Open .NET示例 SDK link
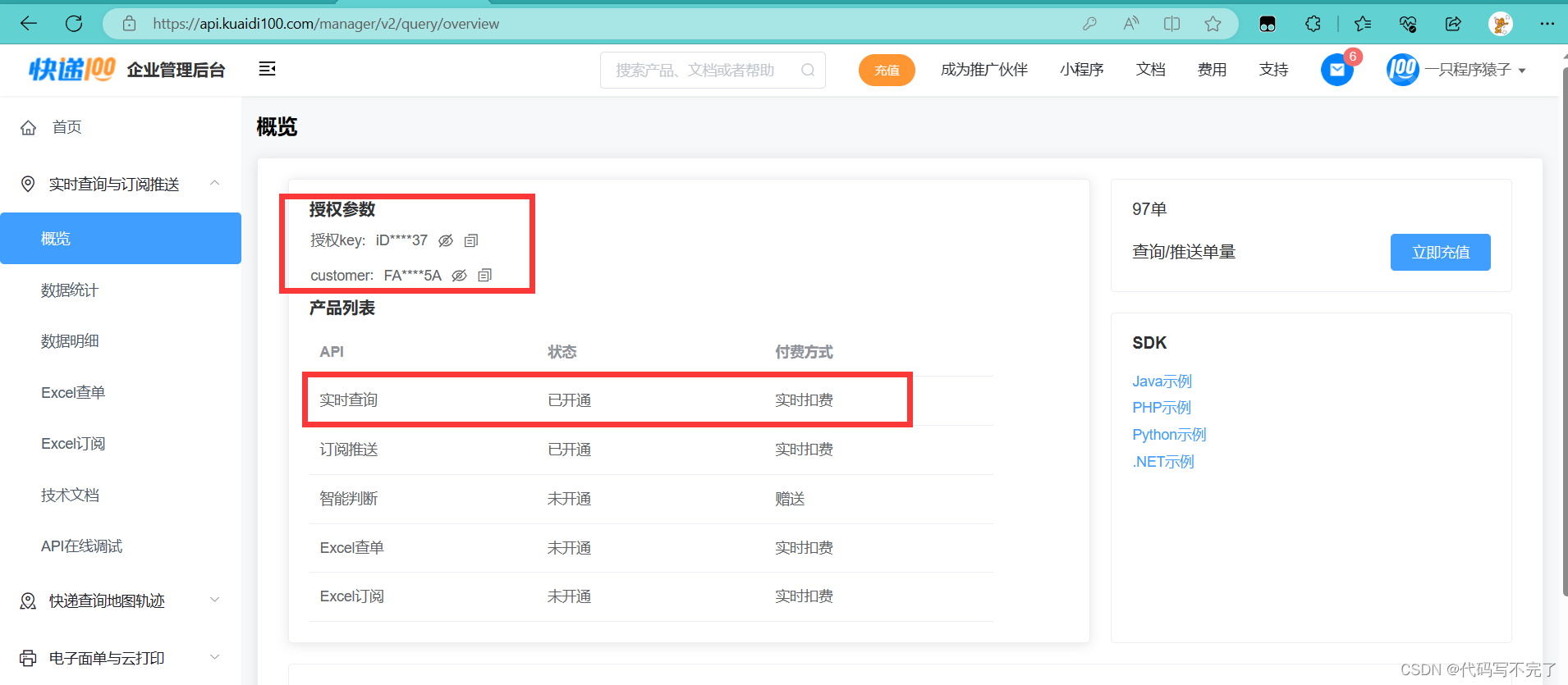The image size is (1568, 685). tap(1163, 462)
